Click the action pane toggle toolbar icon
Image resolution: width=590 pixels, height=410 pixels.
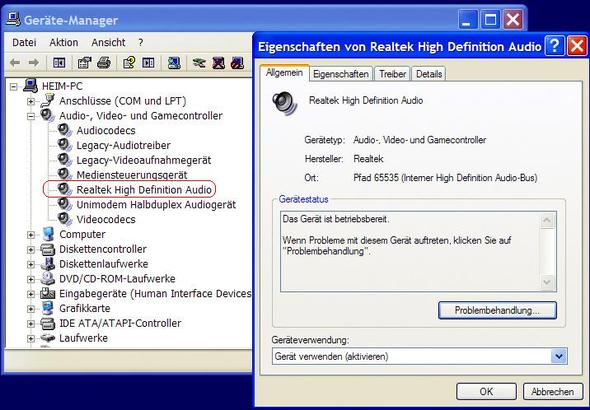[x=148, y=63]
